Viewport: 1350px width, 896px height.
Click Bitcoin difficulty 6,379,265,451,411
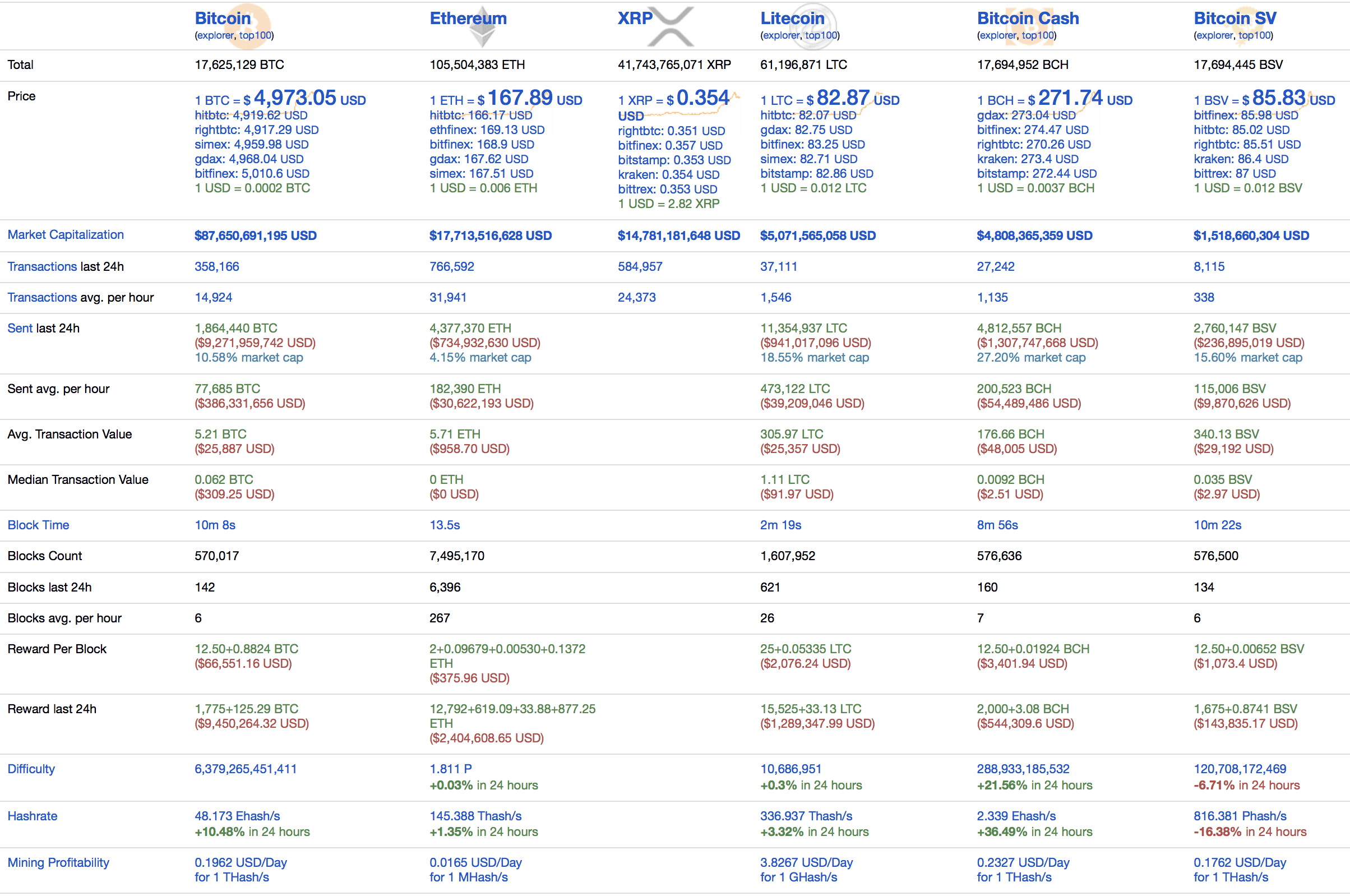246,769
